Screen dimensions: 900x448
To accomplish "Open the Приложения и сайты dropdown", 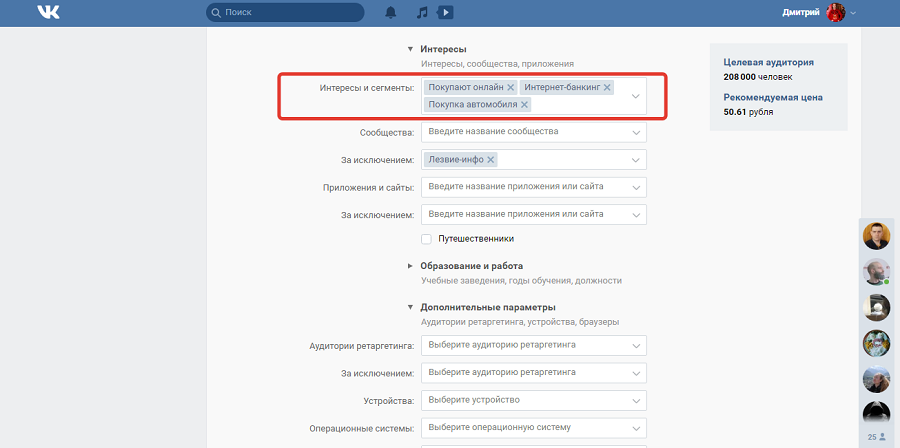I will click(534, 187).
